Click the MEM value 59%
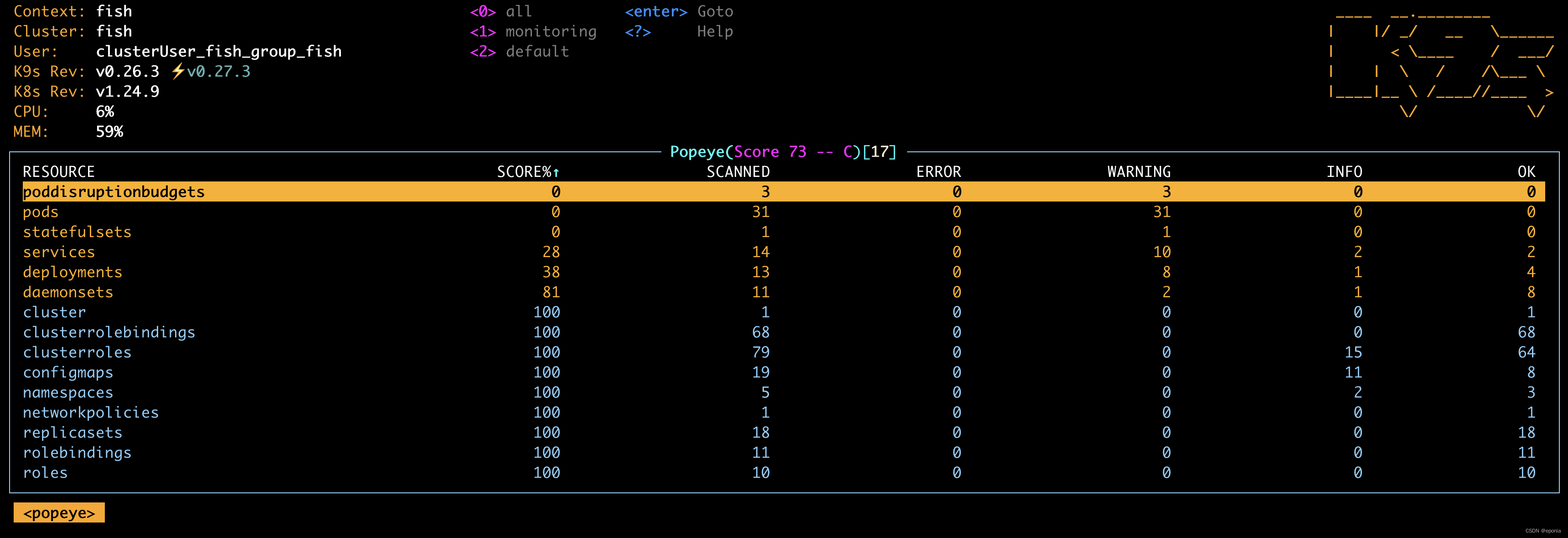 point(109,132)
